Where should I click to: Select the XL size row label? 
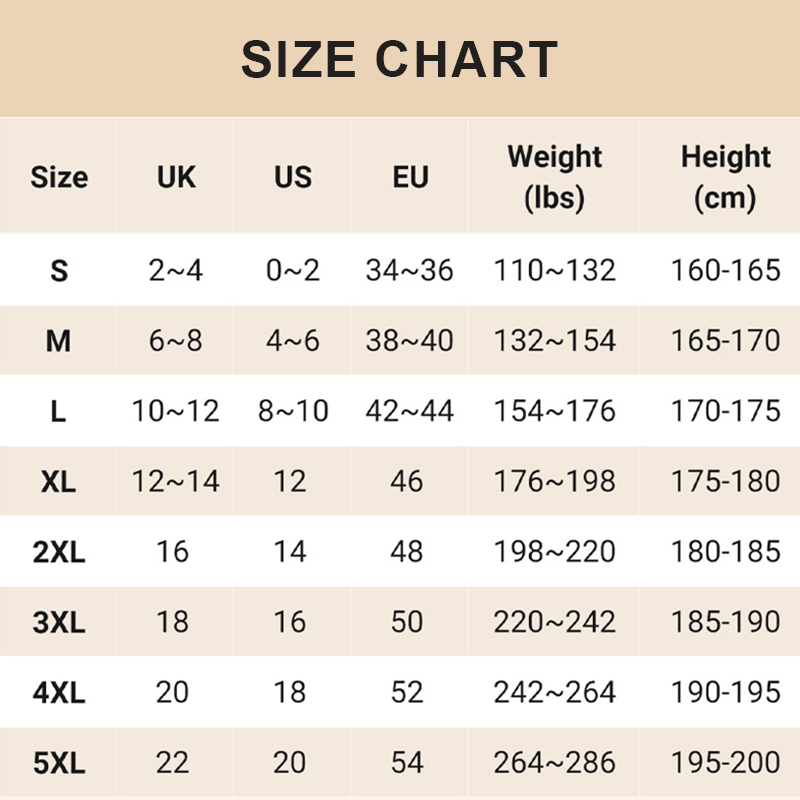[x=59, y=481]
